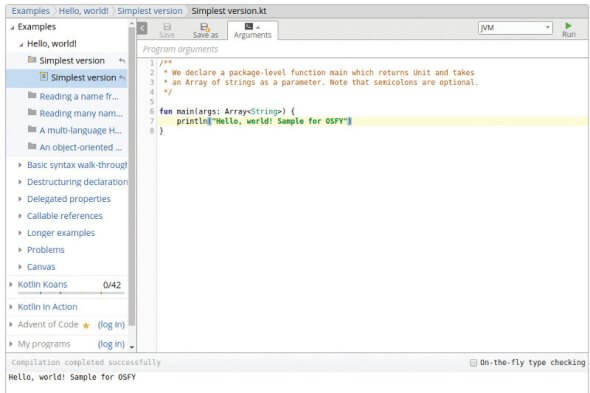
Task: Click Simplest version in the breadcrumb
Action: pos(150,11)
